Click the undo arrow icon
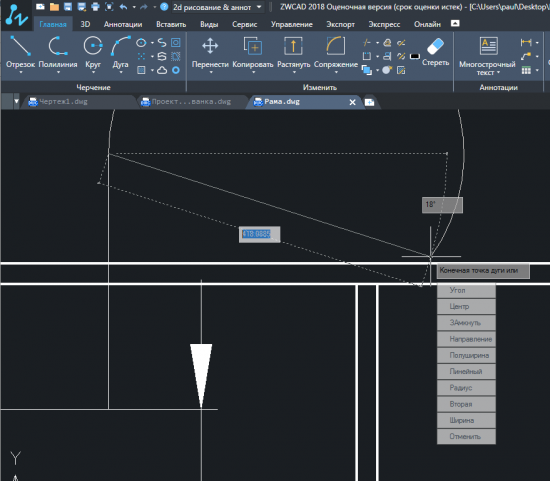Screen dimensions: 550x481 pyautogui.click(x=123, y=7)
